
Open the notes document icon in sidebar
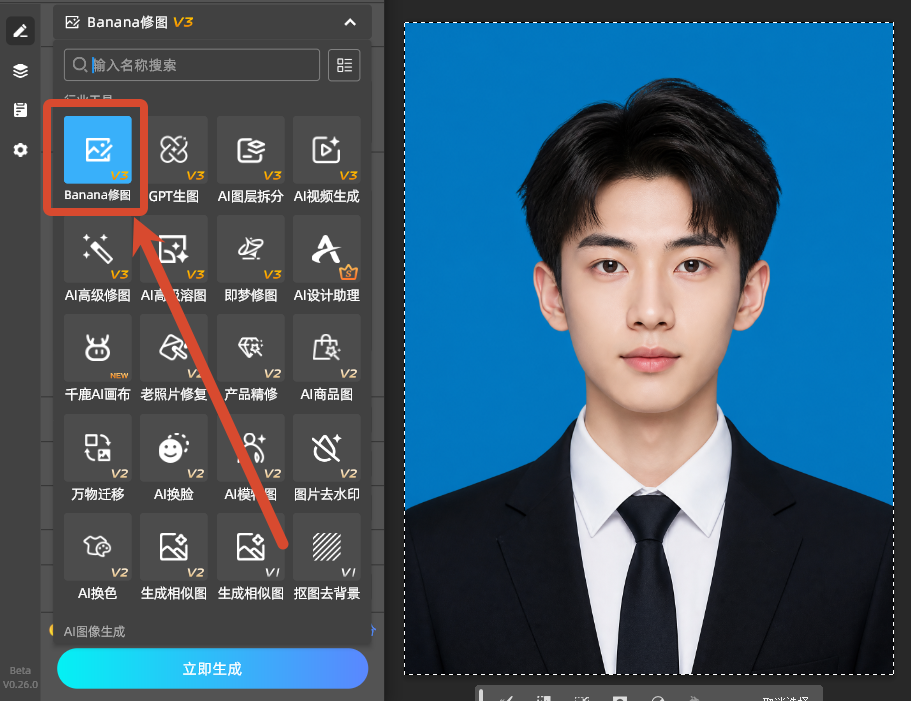(x=20, y=110)
